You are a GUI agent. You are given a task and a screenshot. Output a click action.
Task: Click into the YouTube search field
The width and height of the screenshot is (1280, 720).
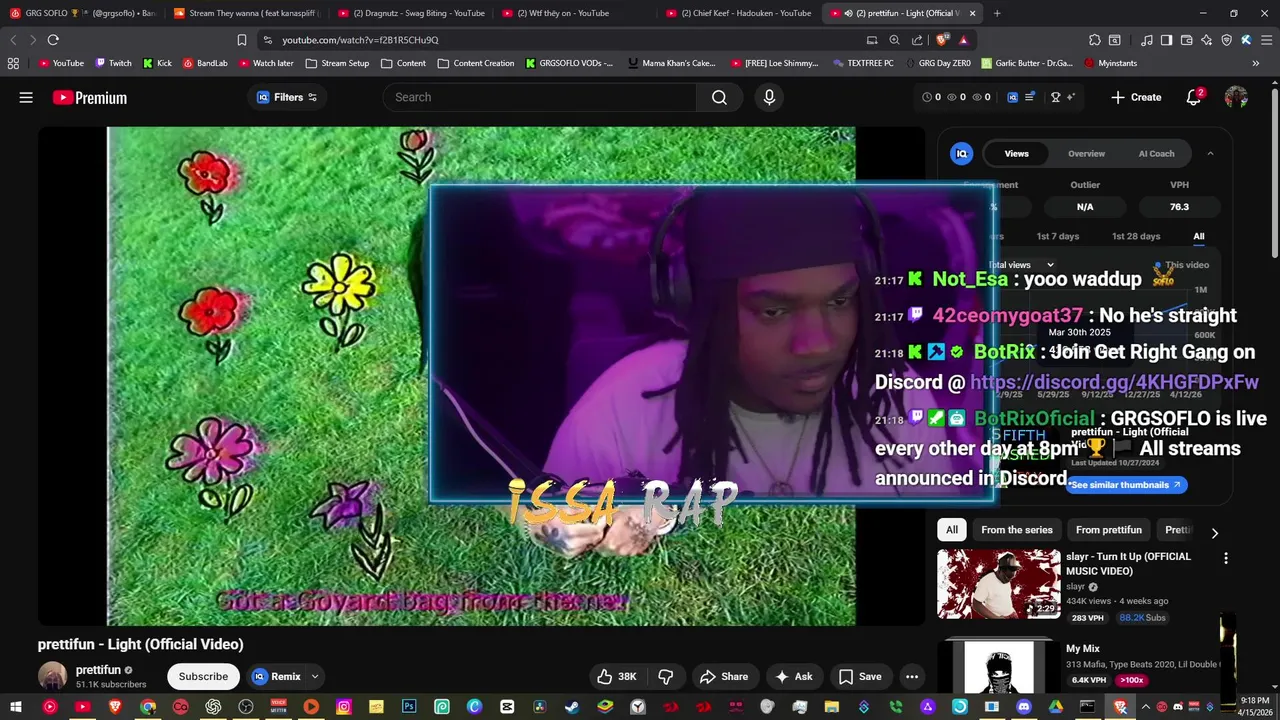(540, 97)
